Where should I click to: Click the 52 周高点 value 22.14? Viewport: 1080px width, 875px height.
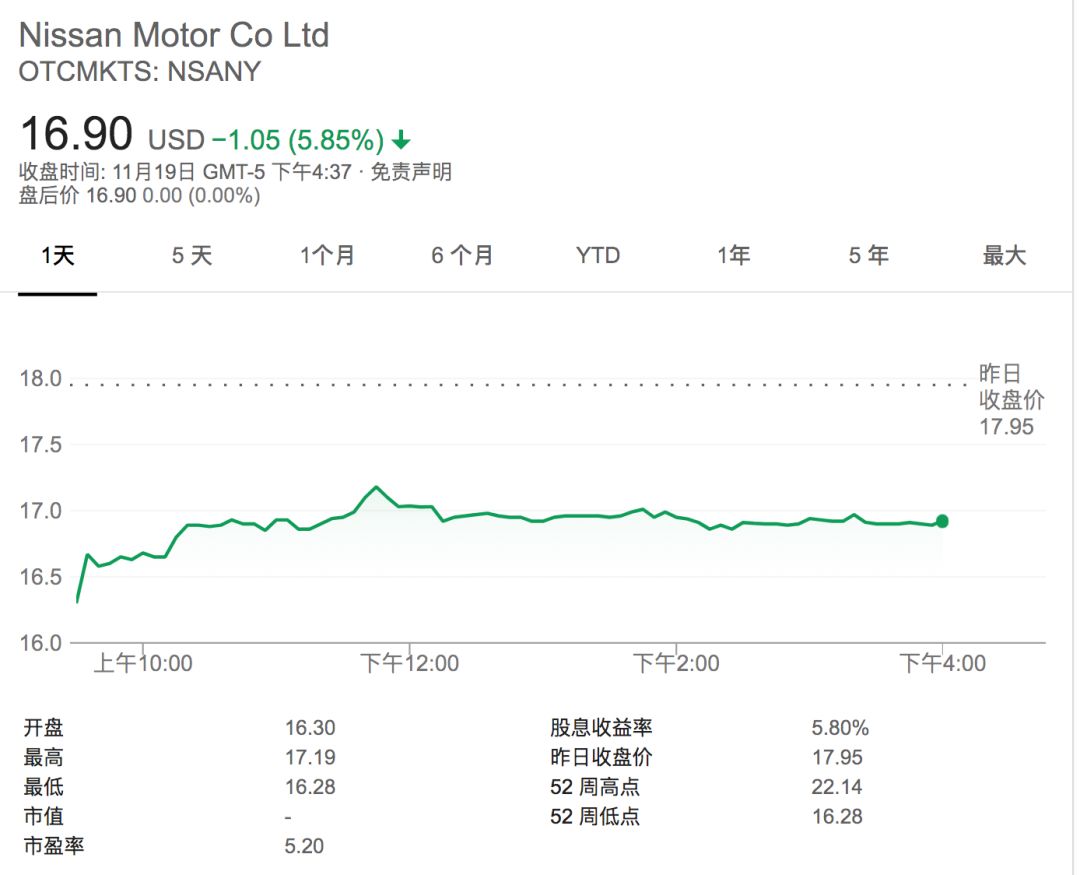837,788
